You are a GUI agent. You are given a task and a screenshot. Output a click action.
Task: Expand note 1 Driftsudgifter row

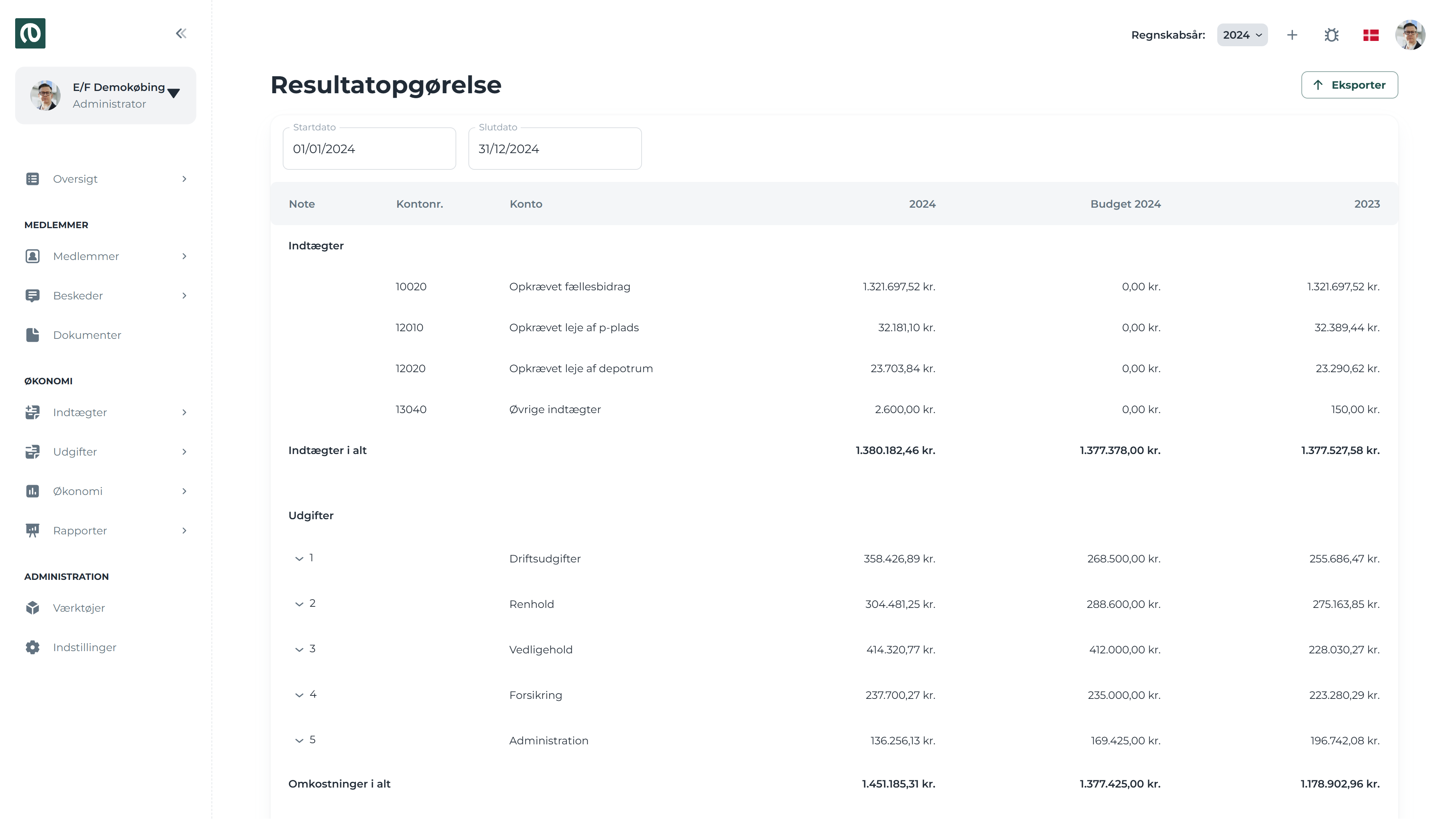299,558
